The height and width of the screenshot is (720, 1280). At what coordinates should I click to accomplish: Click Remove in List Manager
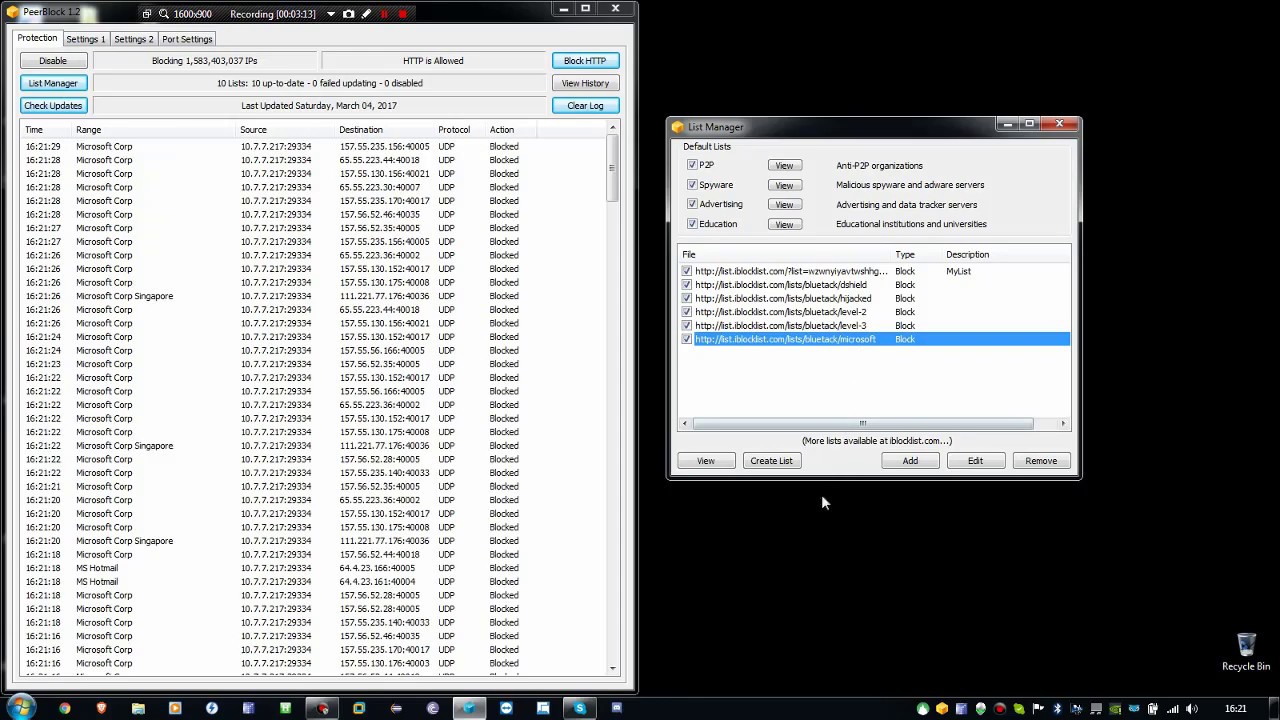tap(1041, 461)
